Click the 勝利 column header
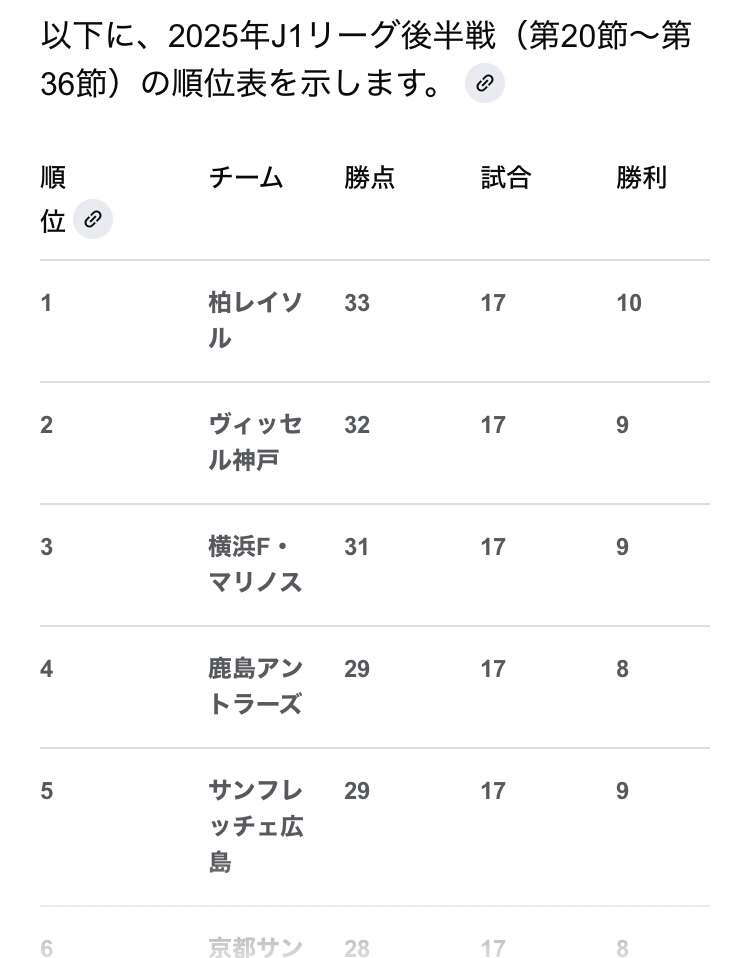 (x=642, y=178)
